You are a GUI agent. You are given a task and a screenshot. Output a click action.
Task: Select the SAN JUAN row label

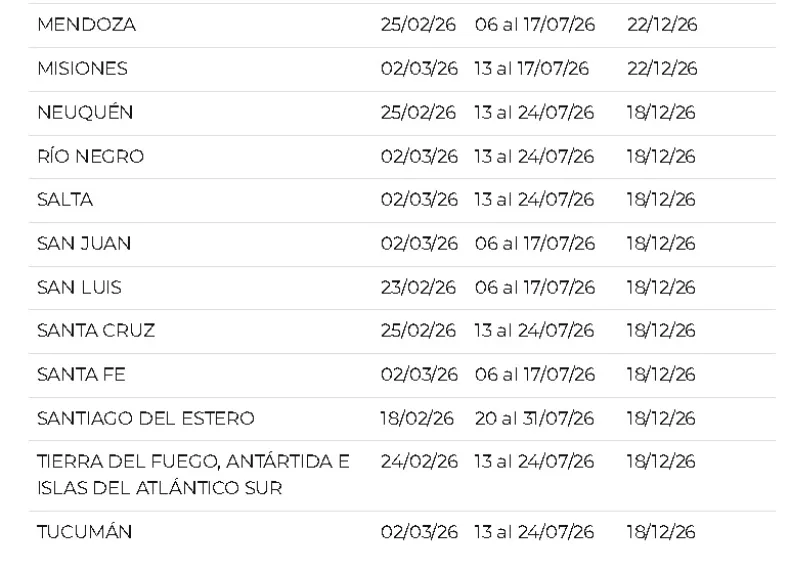pyautogui.click(x=84, y=244)
